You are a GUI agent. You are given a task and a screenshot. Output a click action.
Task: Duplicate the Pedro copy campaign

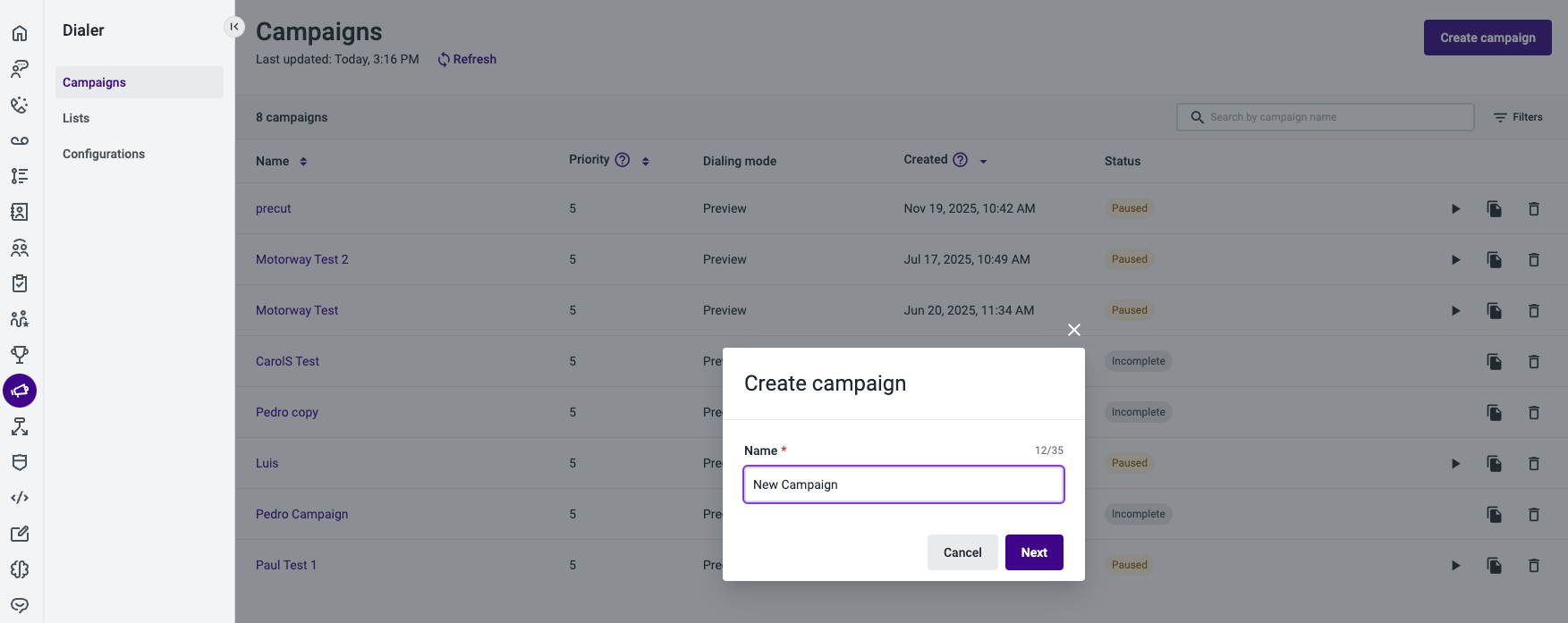coord(1495,413)
